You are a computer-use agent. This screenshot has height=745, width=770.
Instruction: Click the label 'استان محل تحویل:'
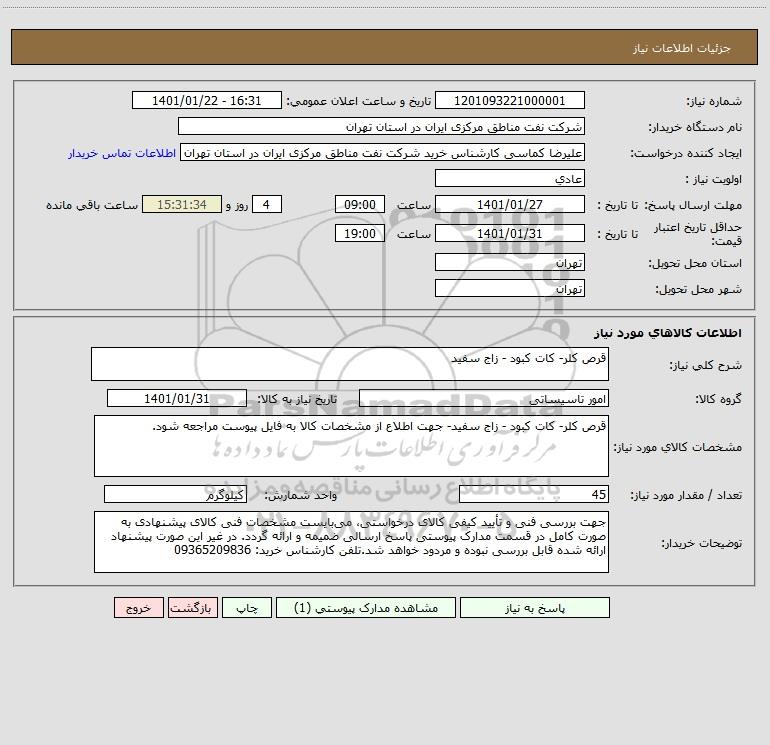click(695, 263)
